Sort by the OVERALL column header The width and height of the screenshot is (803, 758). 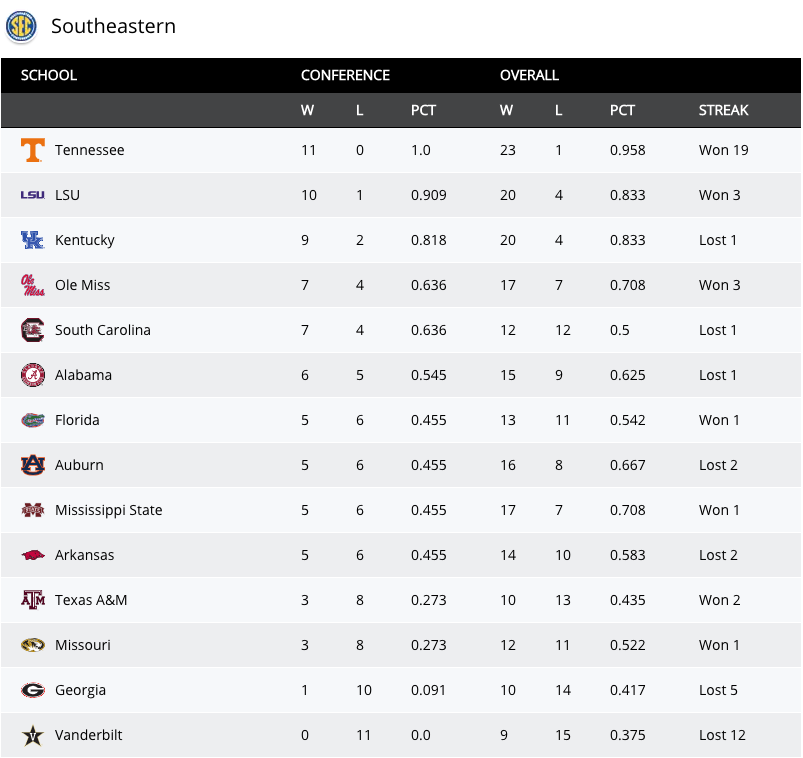point(529,75)
